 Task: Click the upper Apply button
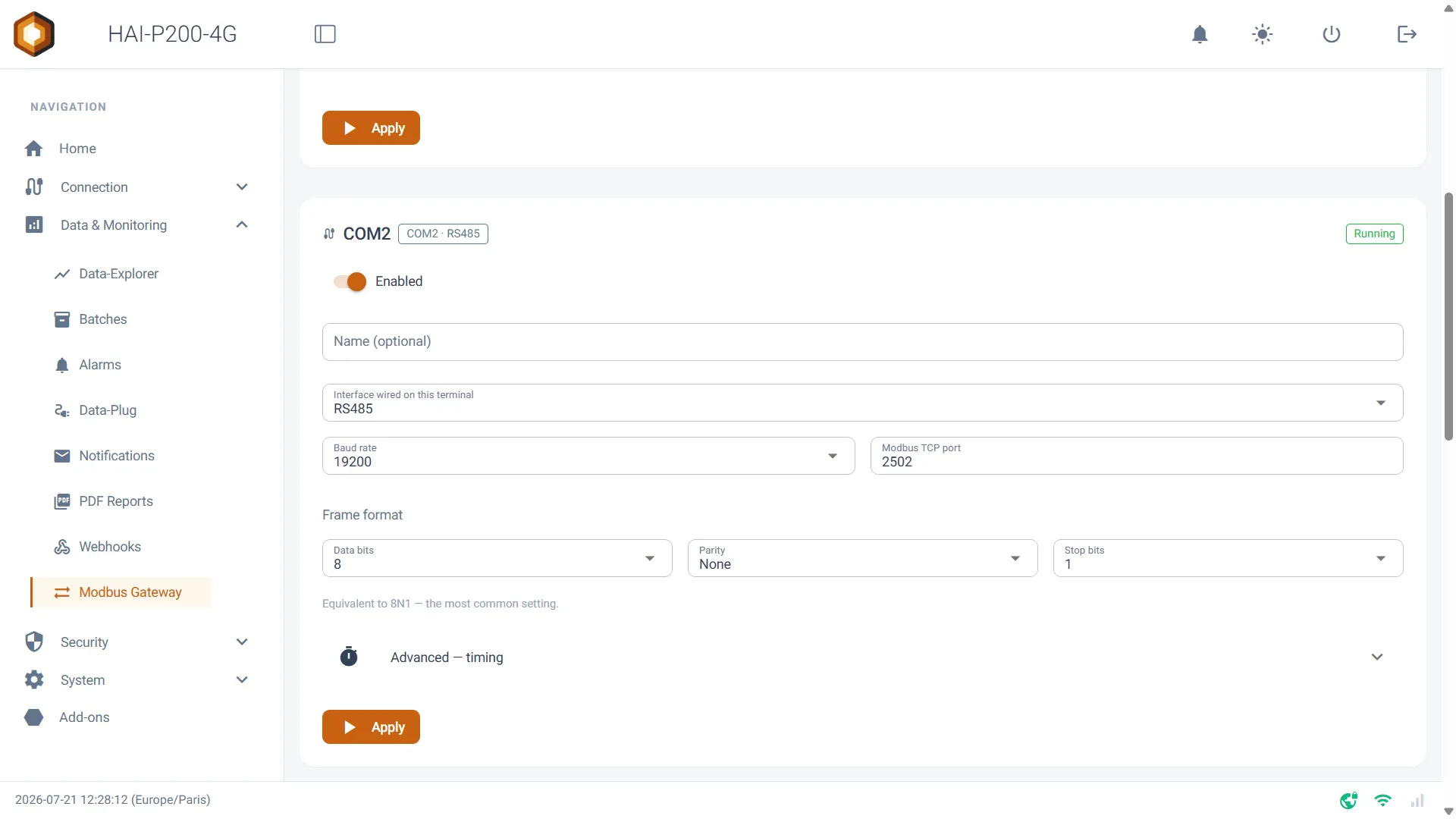pos(371,128)
